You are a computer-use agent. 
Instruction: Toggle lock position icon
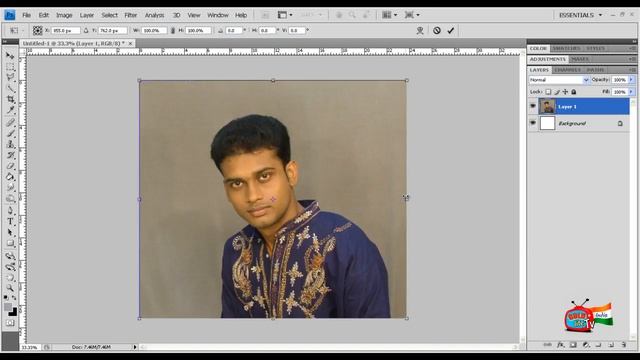[x=565, y=92]
